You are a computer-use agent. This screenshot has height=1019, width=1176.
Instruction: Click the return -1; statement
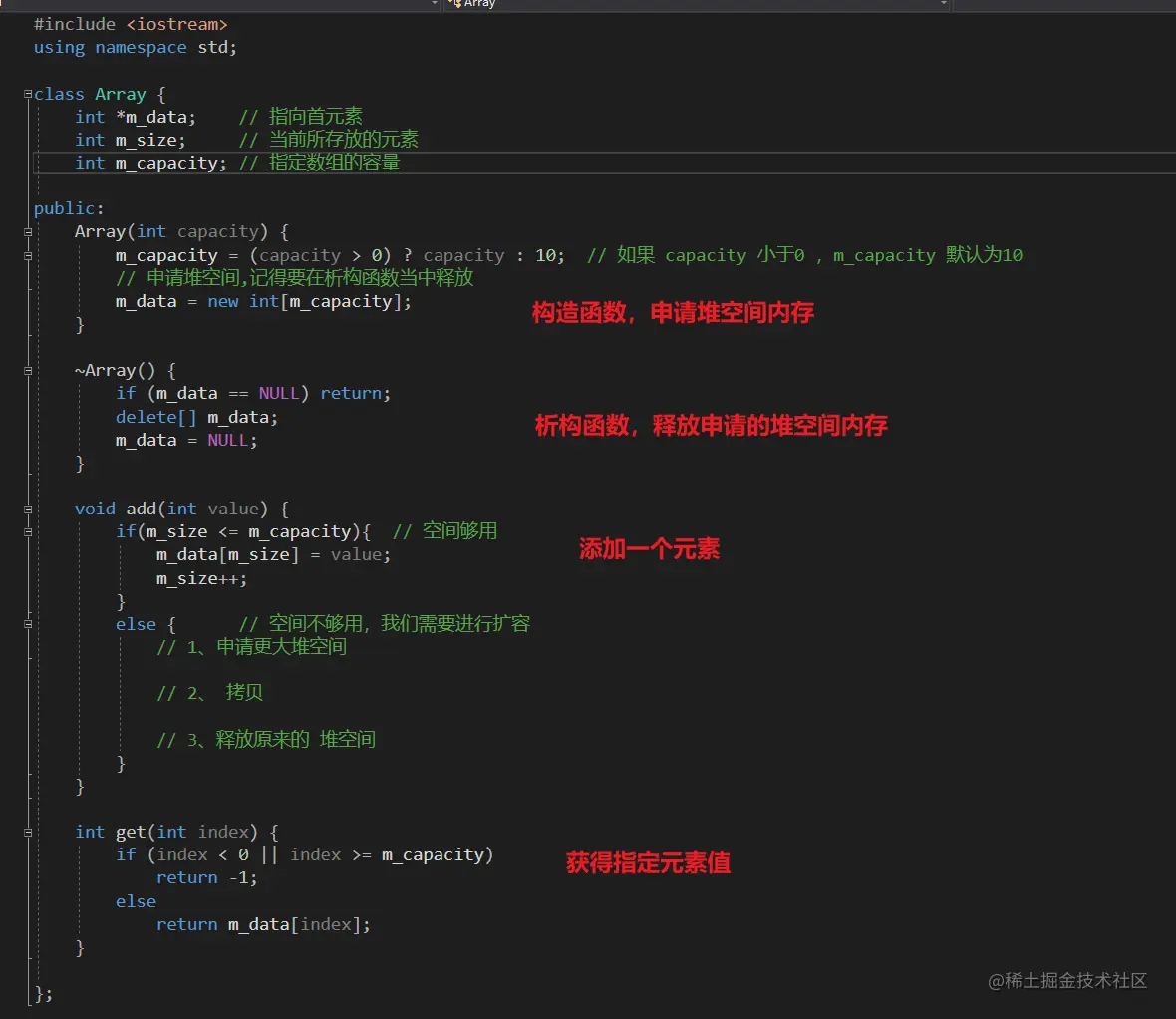coord(206,878)
